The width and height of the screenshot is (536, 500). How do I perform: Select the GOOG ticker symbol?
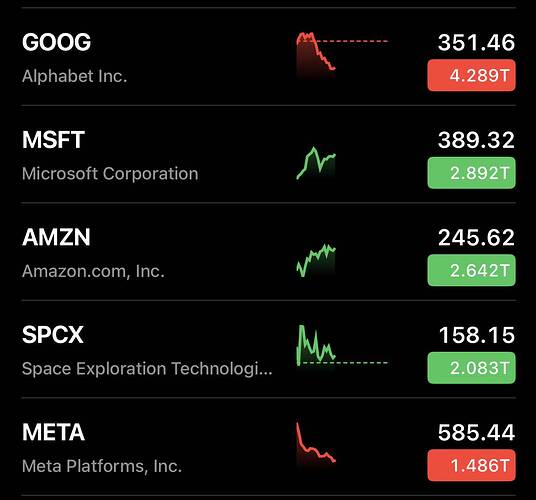[x=56, y=42]
